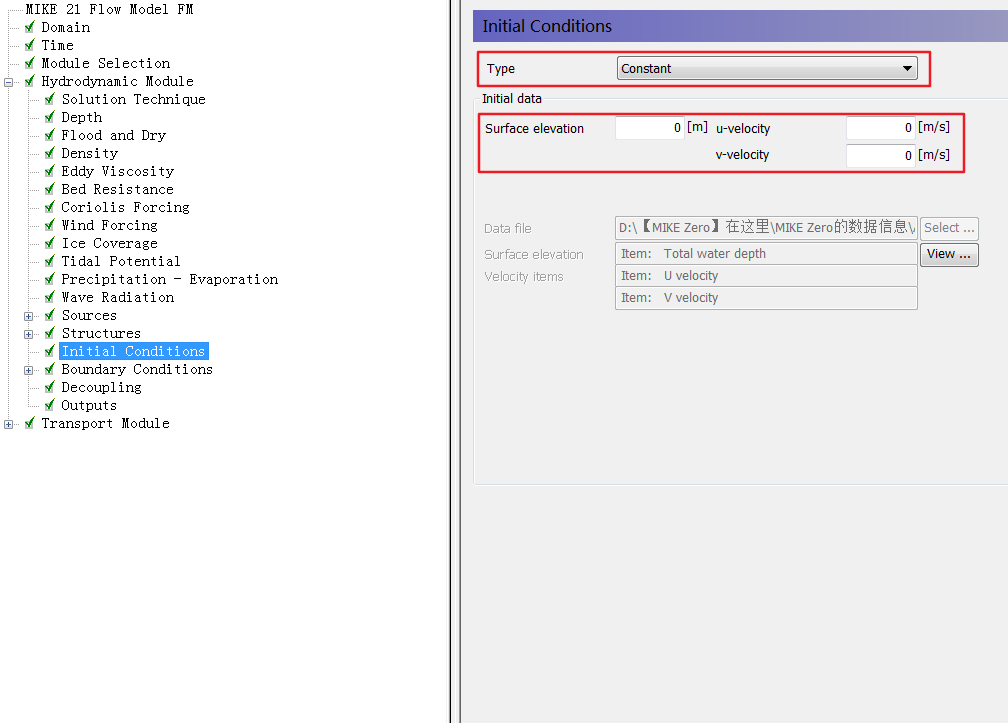This screenshot has height=723, width=1008.
Task: Expand the Transport Module branch
Action: tap(8, 424)
